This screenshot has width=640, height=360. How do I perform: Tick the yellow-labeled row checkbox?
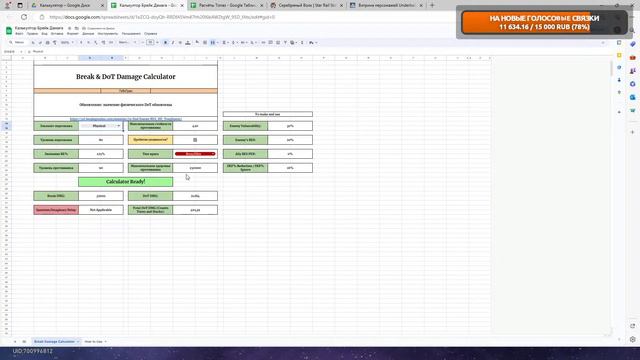click(x=195, y=140)
